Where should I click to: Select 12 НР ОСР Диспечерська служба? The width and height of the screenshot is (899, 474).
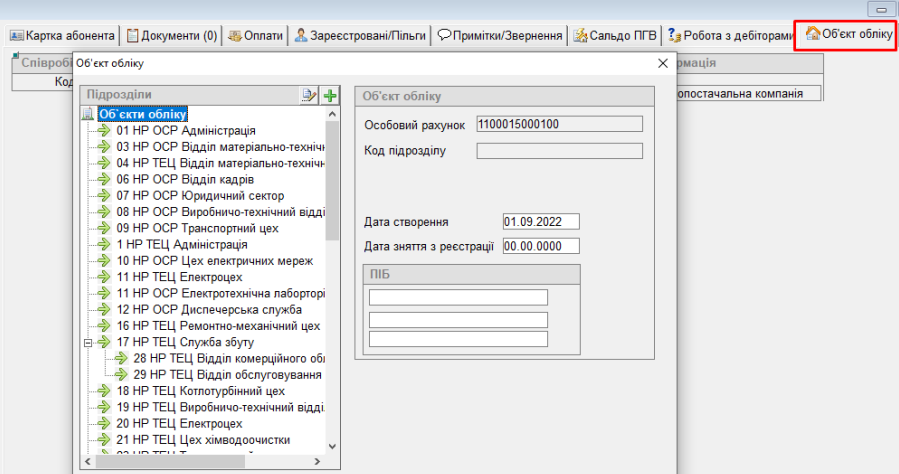[208, 310]
